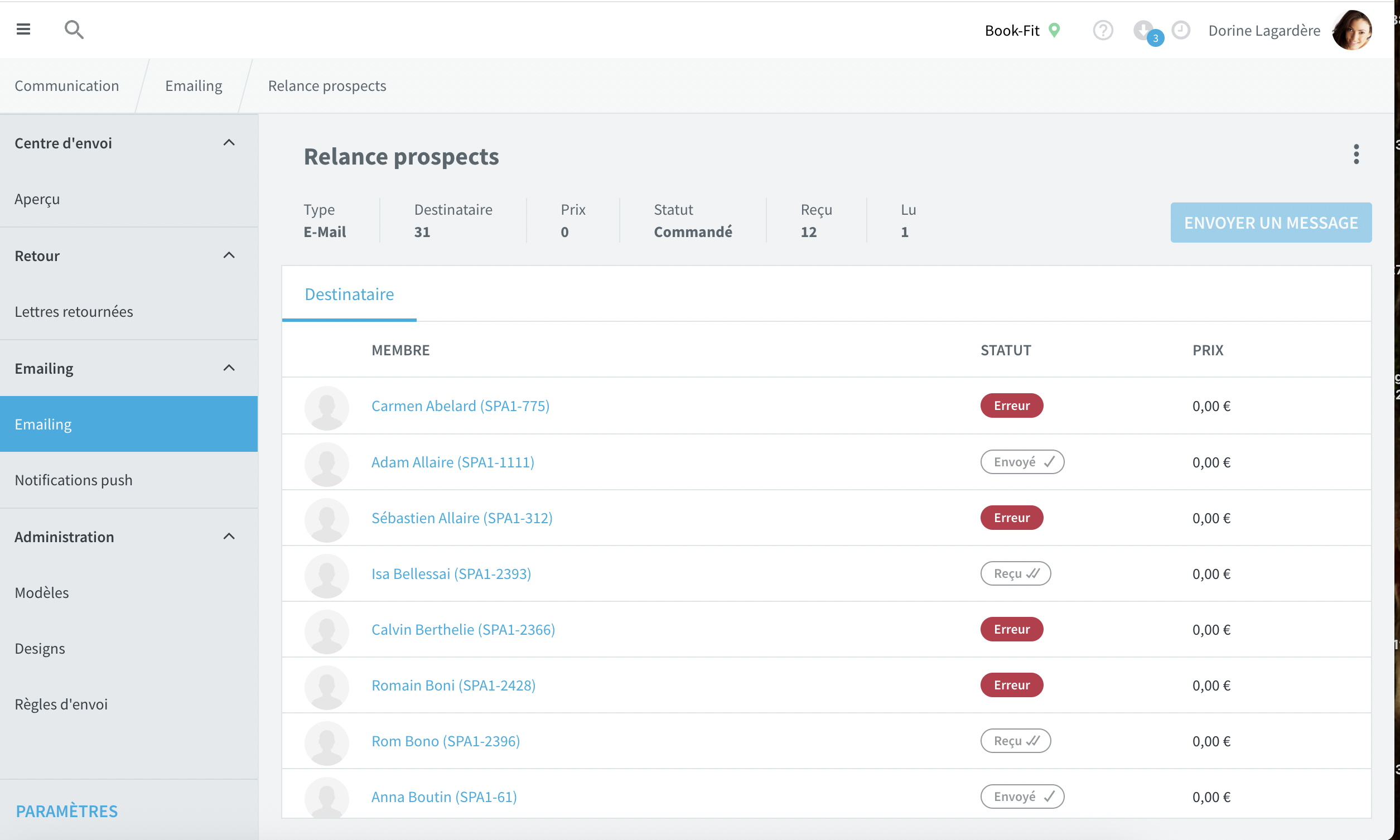
Task: Click the search magnifier icon
Action: click(x=74, y=30)
